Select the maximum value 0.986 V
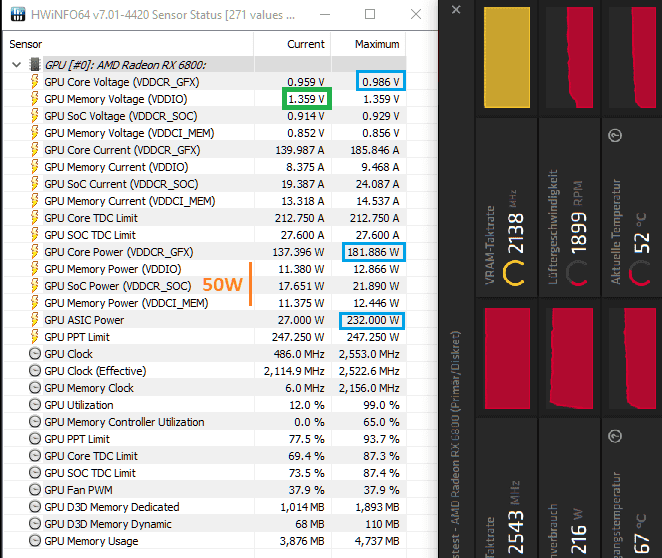The image size is (662, 558). pyautogui.click(x=381, y=81)
